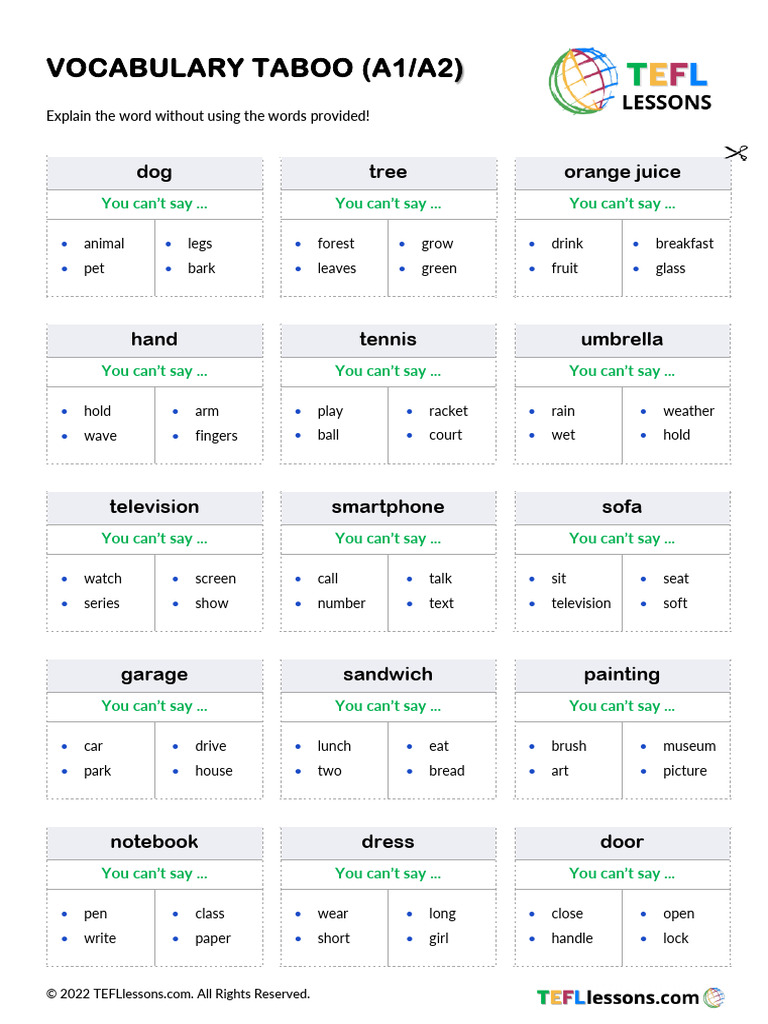Viewport: 768px width, 1024px height.
Task: Click the "umbrella" card heading
Action: pos(622,339)
